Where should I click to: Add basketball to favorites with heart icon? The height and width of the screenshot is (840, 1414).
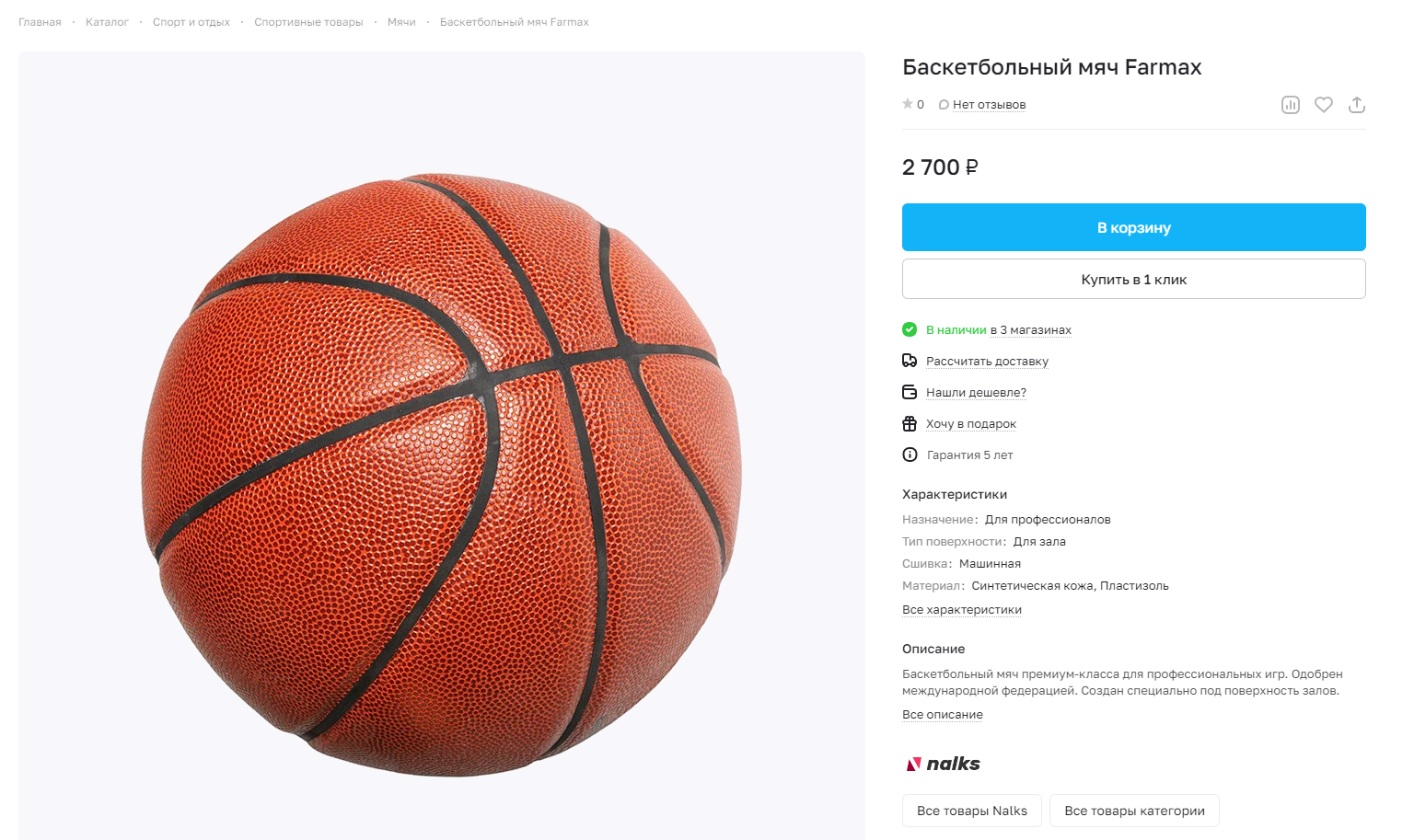tap(1324, 105)
